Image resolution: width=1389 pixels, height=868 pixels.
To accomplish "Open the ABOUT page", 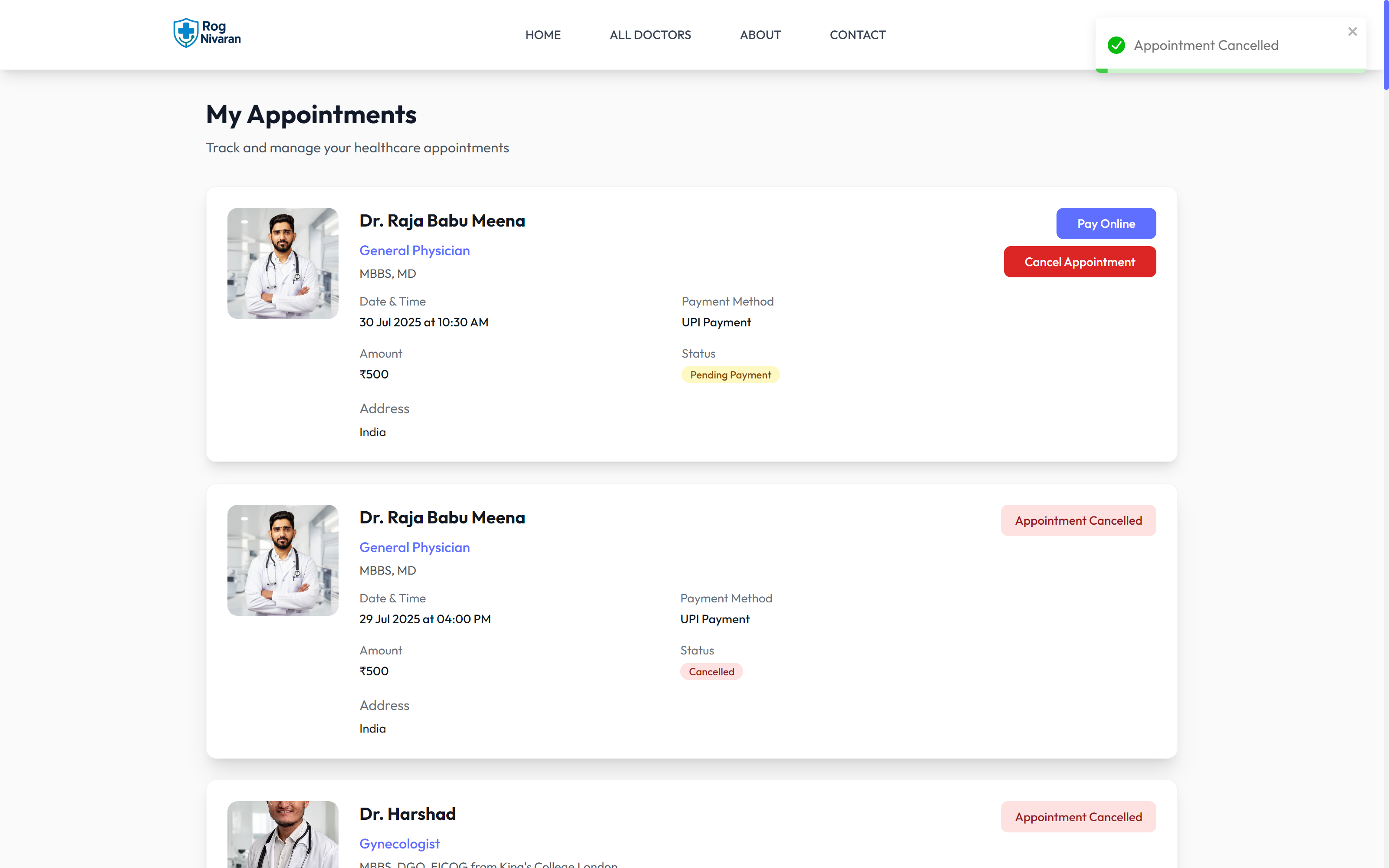I will [x=760, y=35].
